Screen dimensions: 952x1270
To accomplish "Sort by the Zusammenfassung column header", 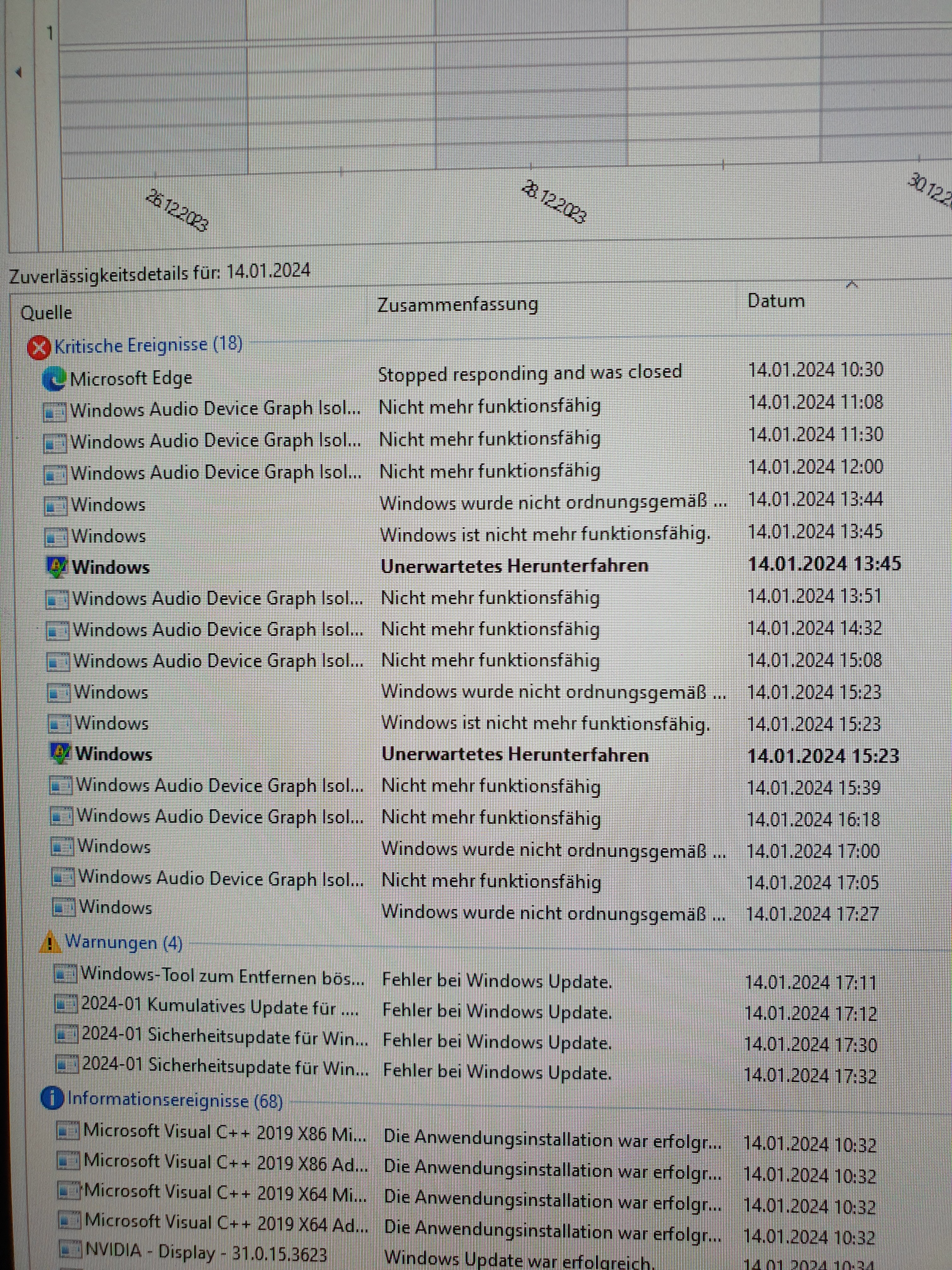I will click(457, 304).
